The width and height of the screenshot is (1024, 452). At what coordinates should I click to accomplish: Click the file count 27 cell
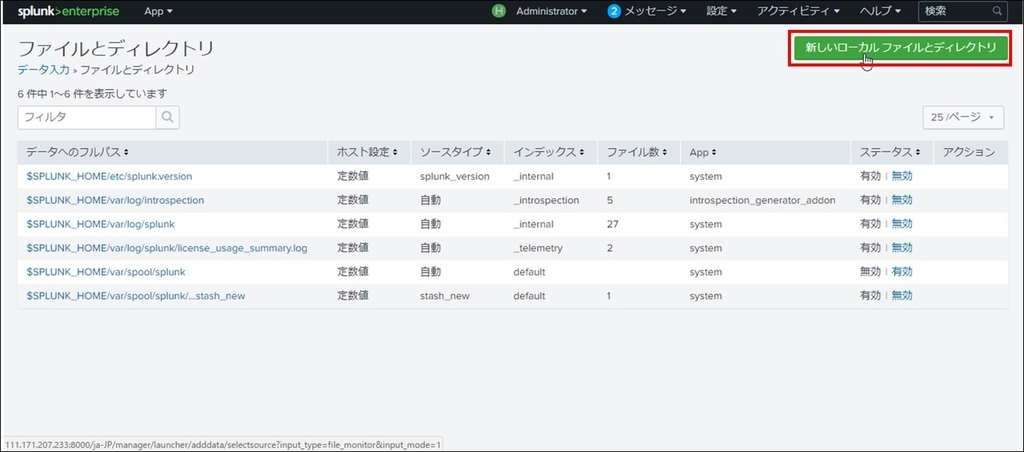click(613, 224)
